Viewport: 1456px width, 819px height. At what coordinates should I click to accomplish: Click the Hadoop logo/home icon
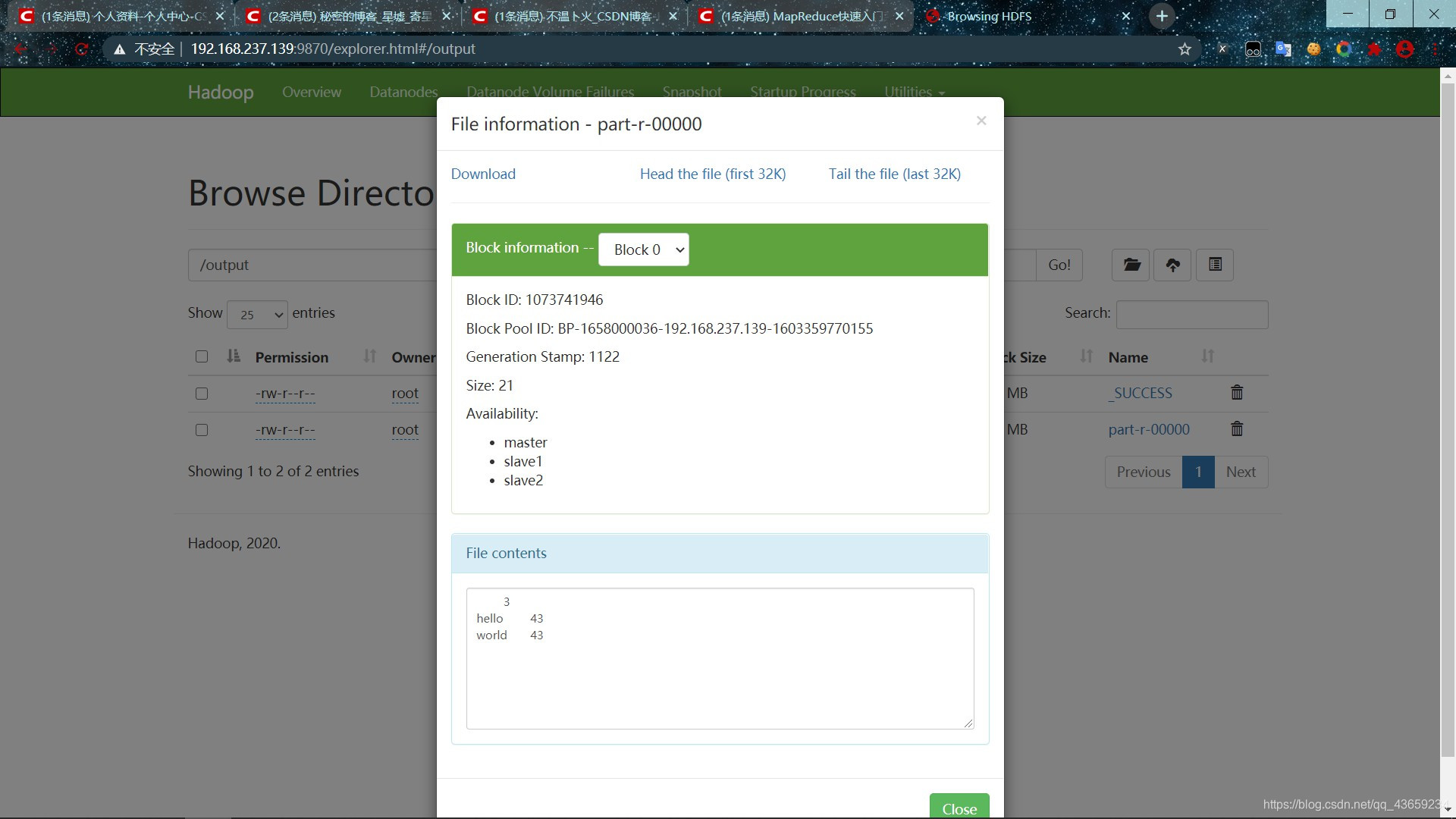tap(220, 91)
